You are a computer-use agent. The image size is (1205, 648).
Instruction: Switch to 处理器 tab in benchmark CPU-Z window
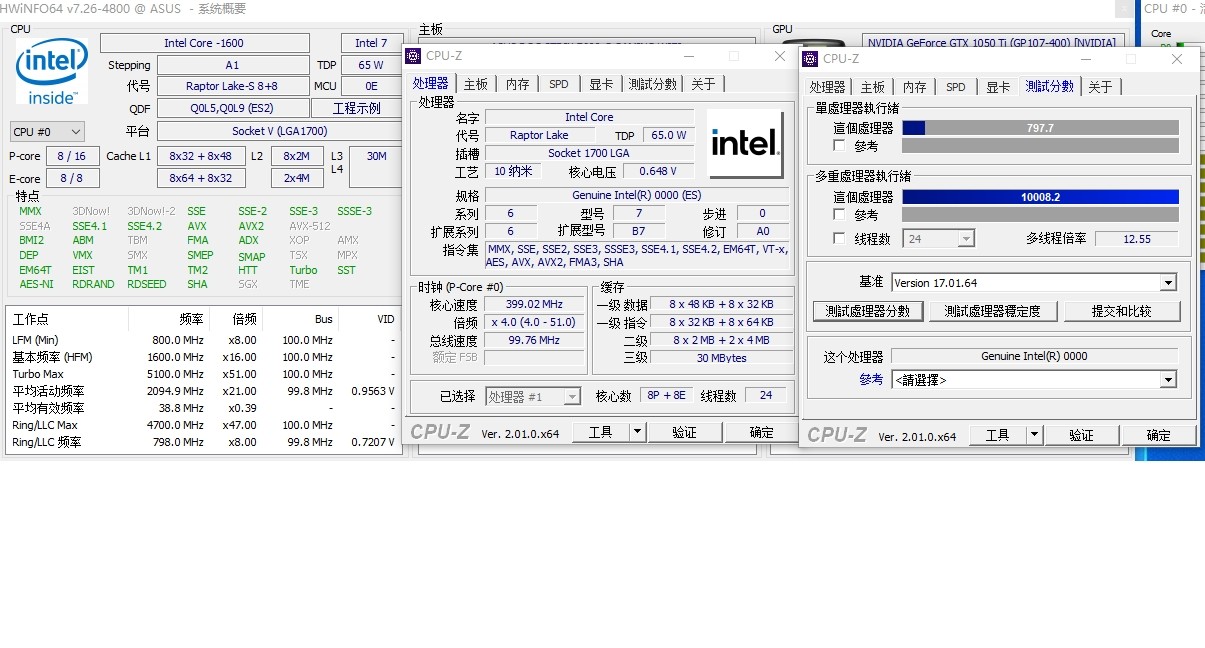point(828,87)
